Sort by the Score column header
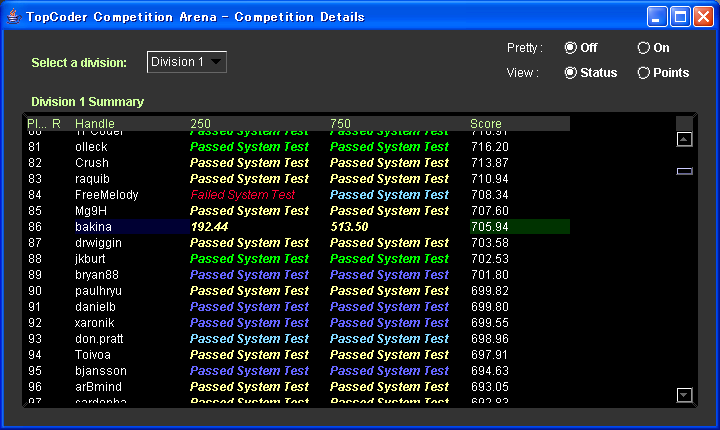The height and width of the screenshot is (430, 720). click(x=486, y=124)
